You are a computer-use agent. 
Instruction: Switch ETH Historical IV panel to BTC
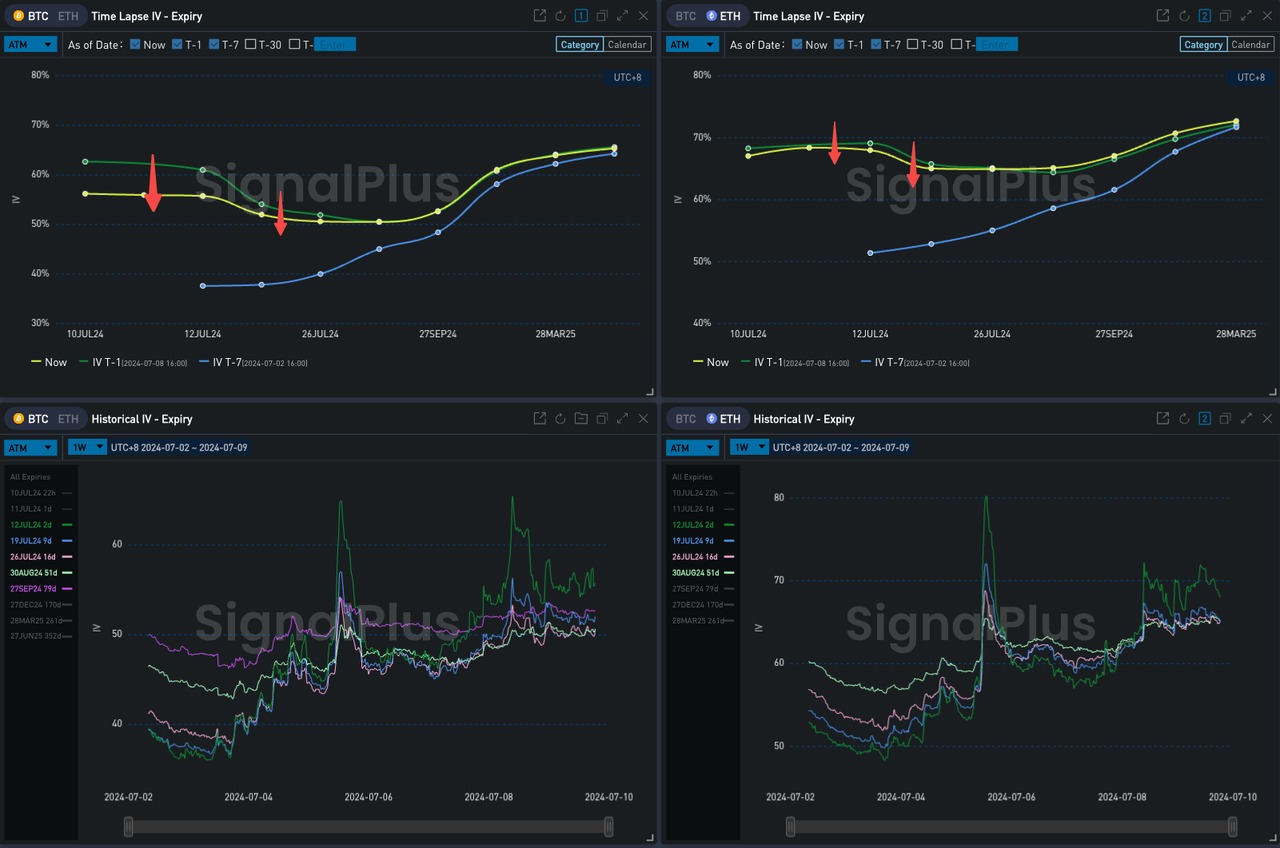(686, 419)
